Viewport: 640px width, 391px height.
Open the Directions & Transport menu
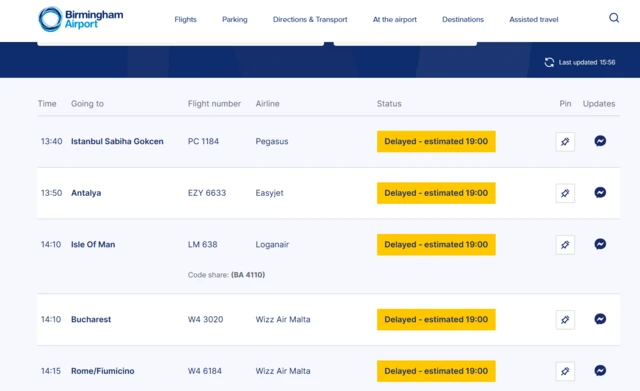[310, 19]
